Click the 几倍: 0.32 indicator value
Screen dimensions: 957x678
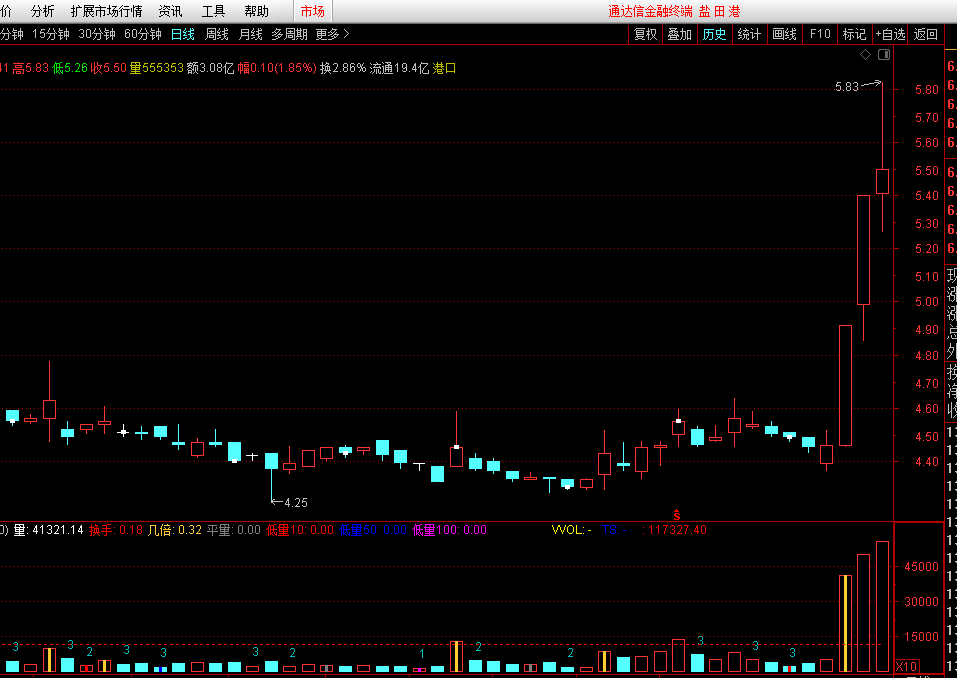click(x=175, y=530)
